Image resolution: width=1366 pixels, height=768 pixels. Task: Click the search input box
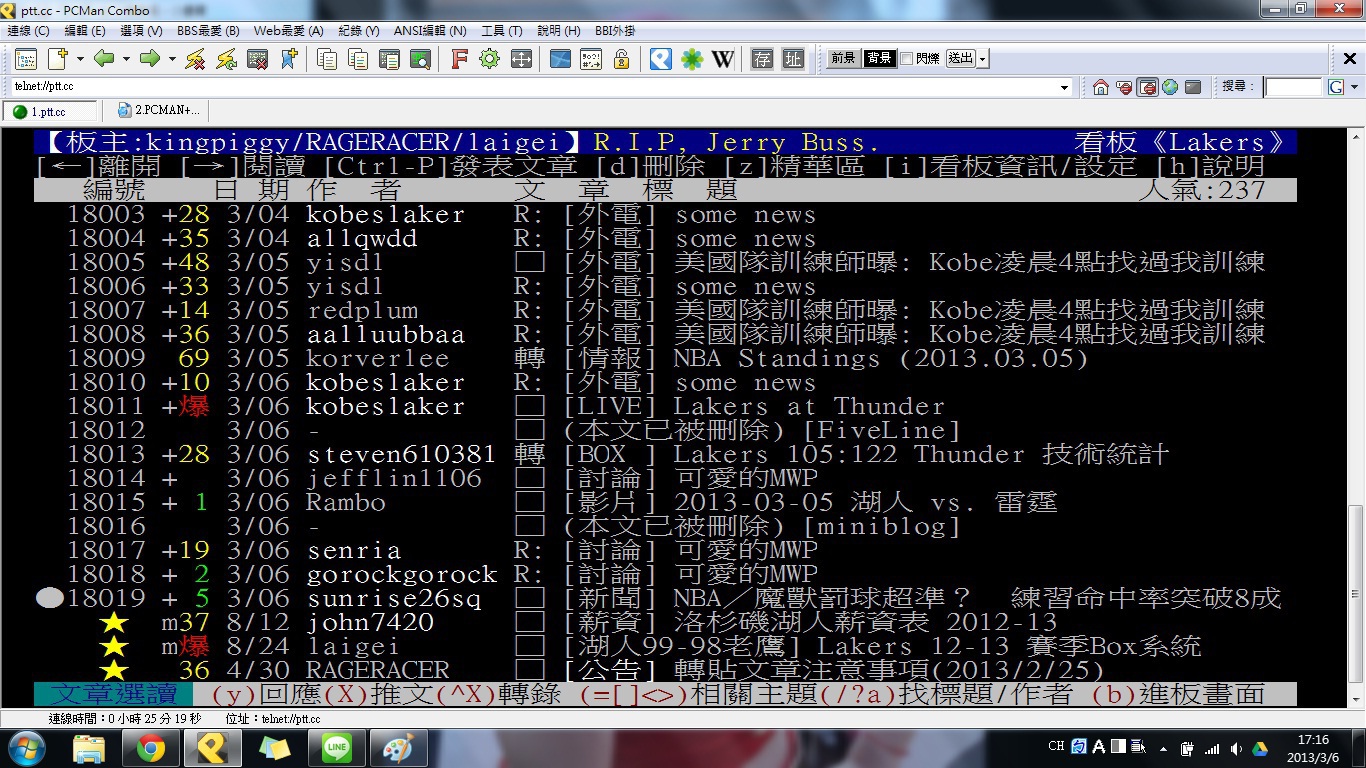[x=1293, y=87]
